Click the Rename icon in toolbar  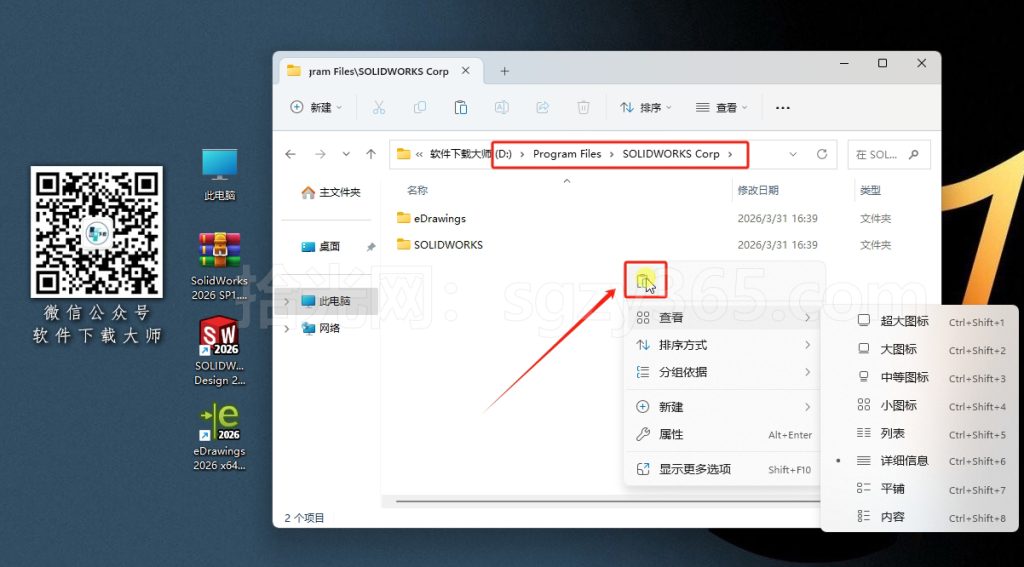click(x=502, y=108)
